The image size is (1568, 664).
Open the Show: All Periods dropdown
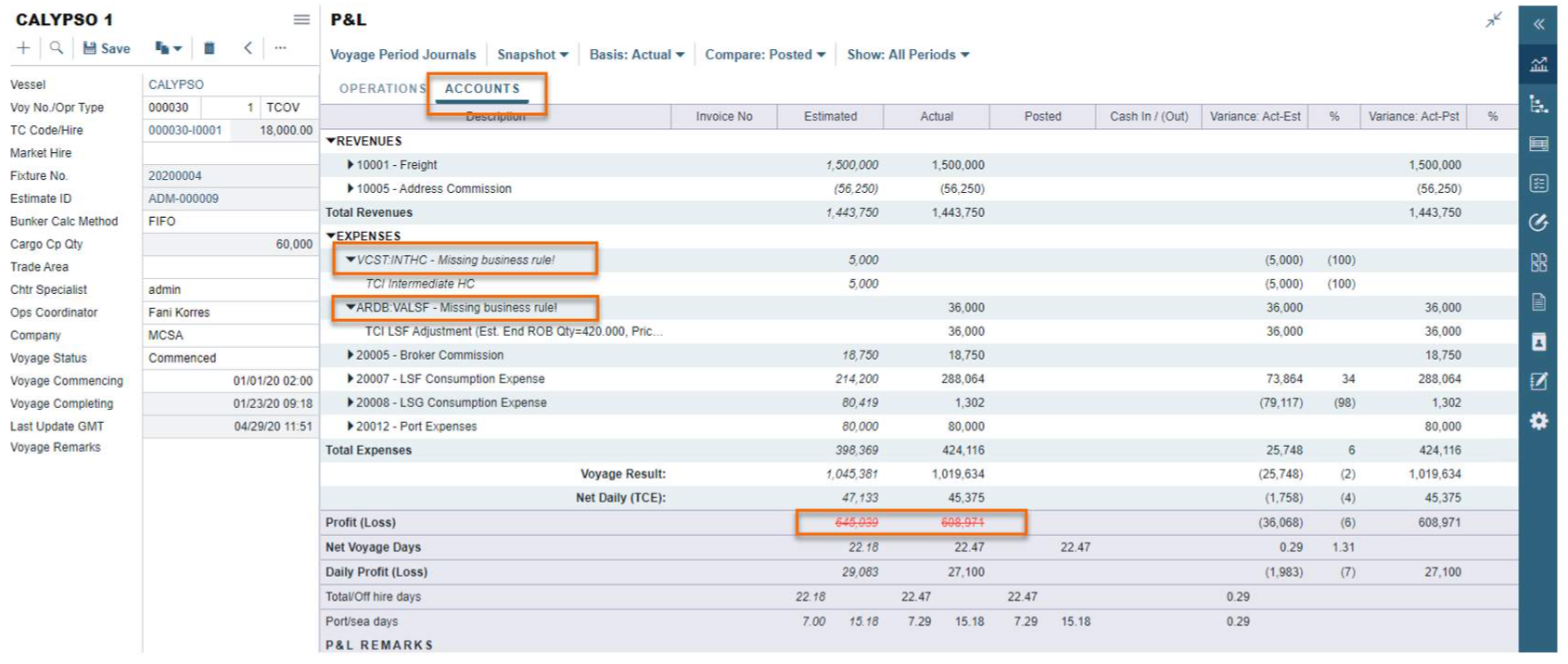tap(907, 55)
